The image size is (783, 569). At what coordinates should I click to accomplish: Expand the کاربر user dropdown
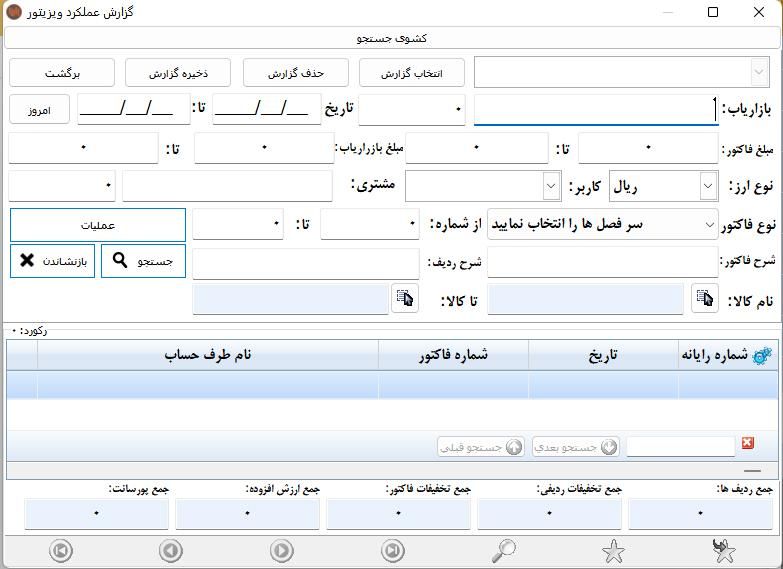click(551, 186)
